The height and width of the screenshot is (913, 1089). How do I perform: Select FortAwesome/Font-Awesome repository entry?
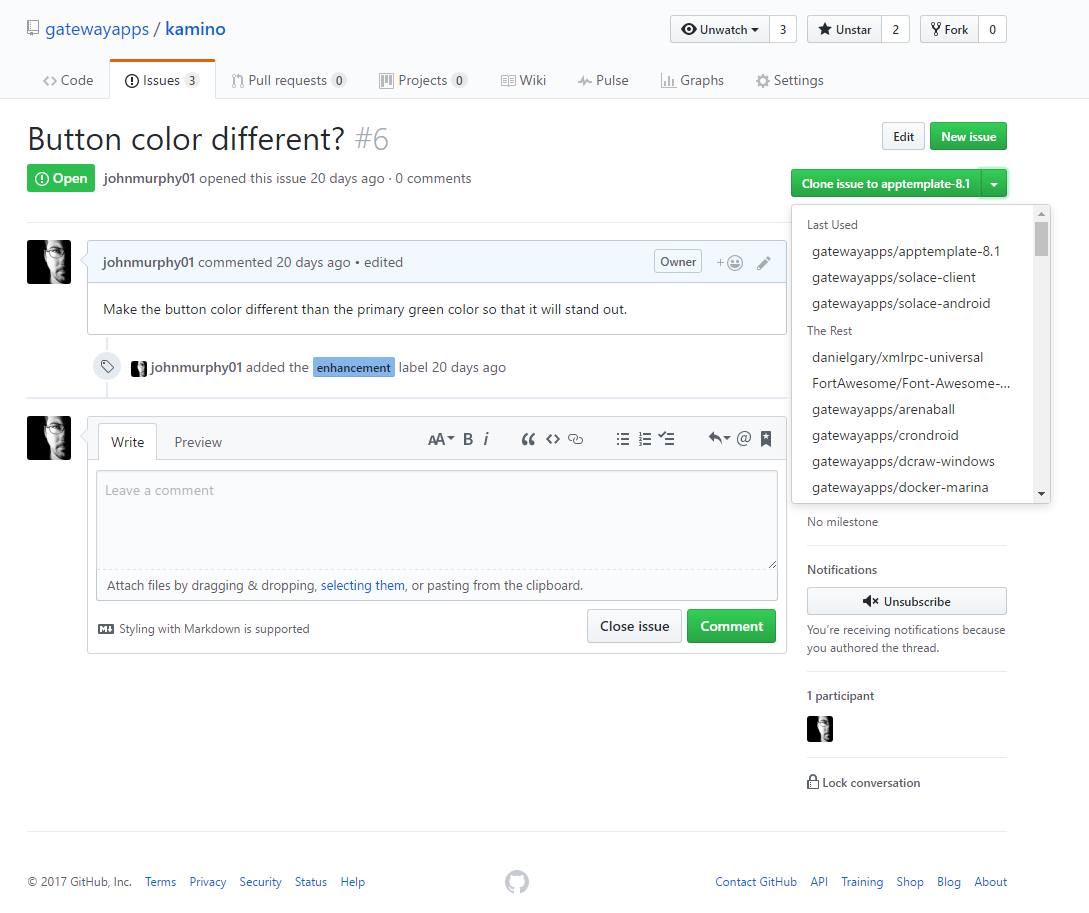[912, 383]
